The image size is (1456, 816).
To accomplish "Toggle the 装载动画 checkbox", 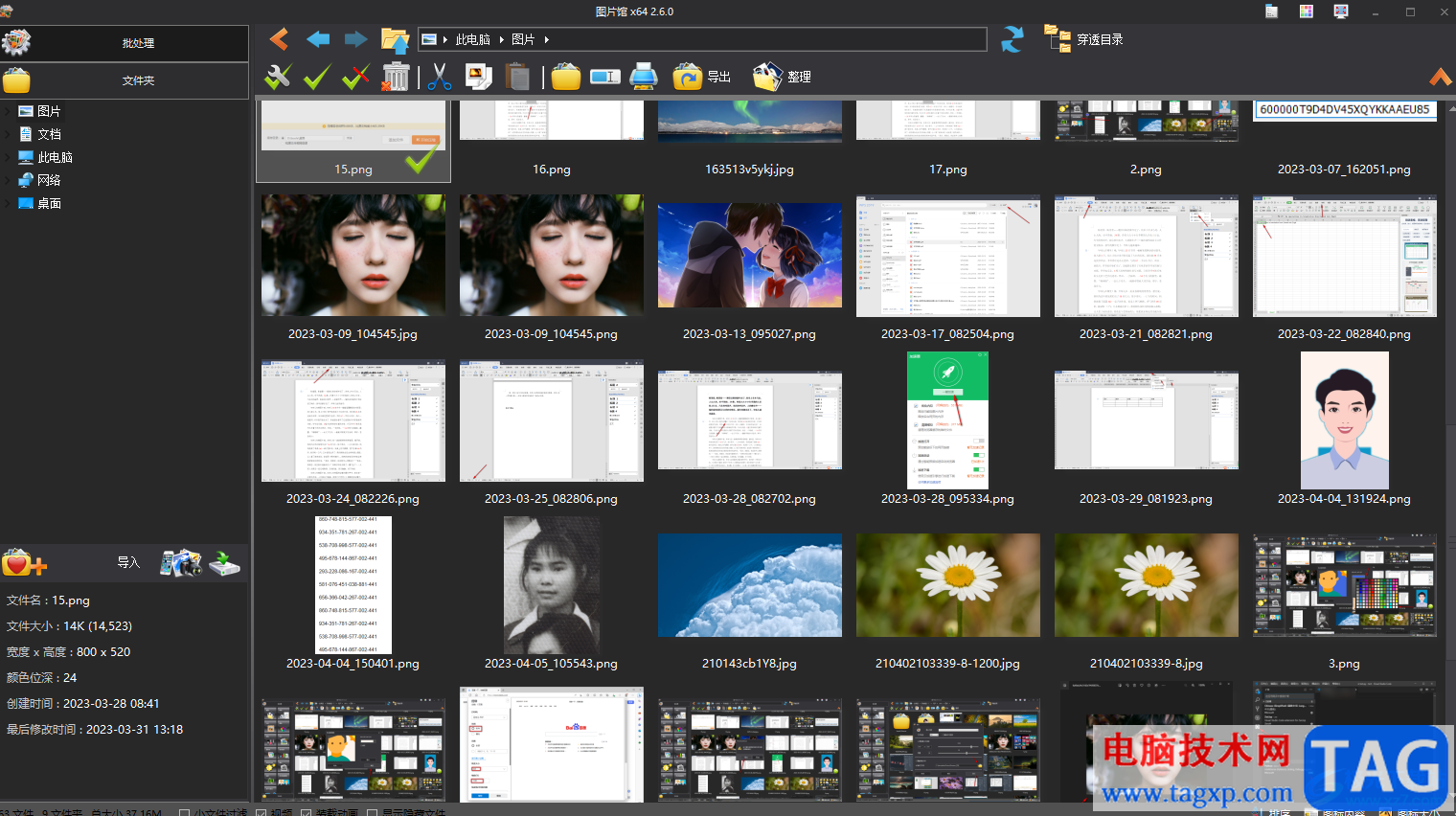I will coord(307,813).
